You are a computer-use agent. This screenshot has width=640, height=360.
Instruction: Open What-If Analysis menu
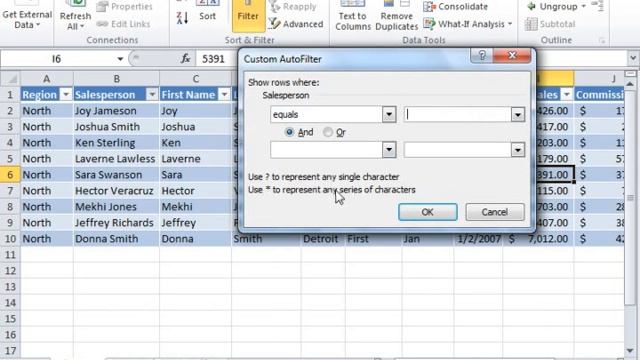tap(468, 24)
